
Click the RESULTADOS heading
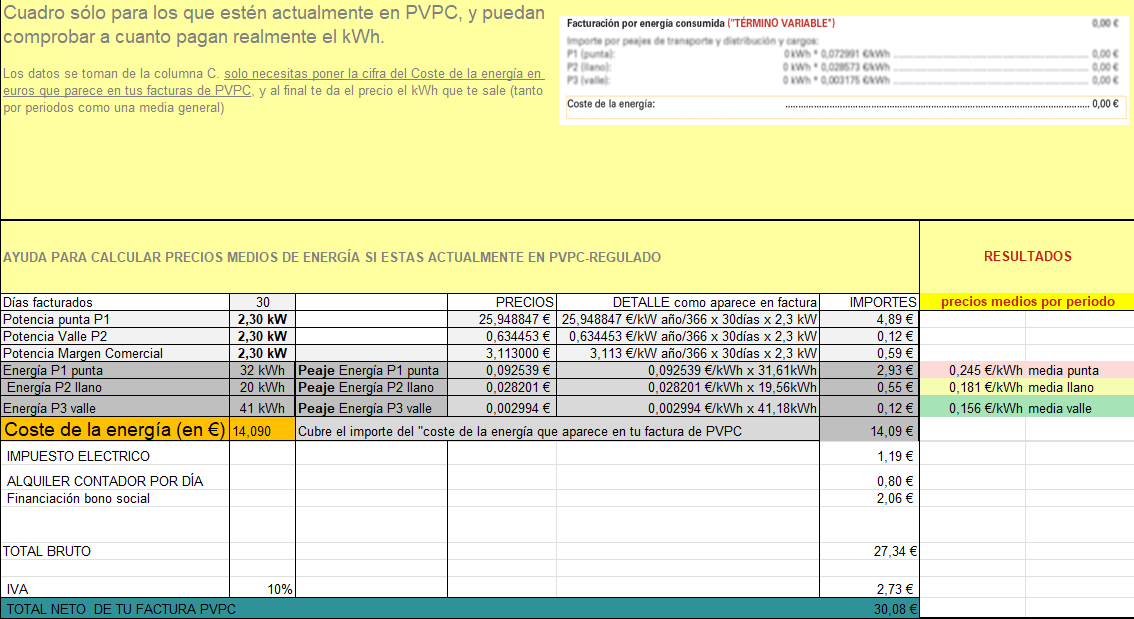1028,257
